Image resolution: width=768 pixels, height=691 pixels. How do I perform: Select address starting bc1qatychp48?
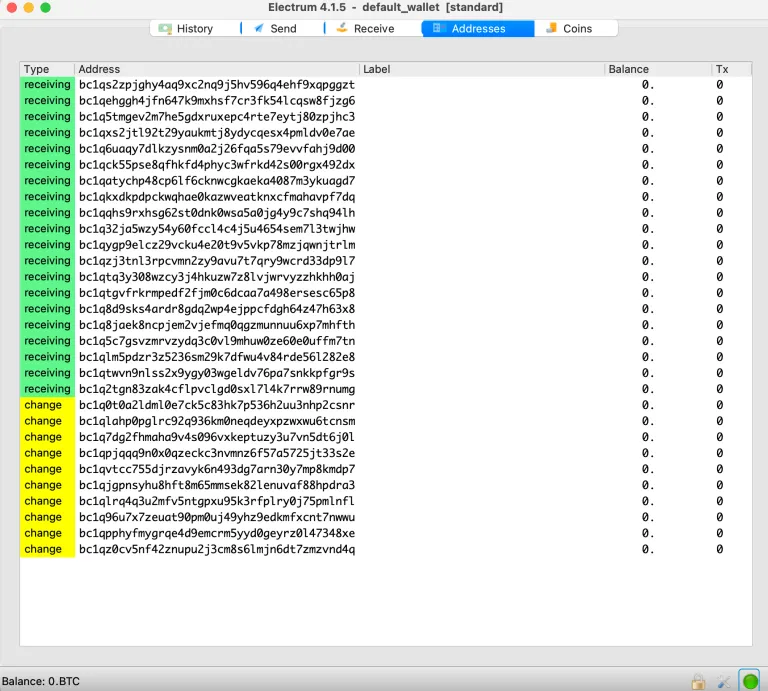point(217,181)
